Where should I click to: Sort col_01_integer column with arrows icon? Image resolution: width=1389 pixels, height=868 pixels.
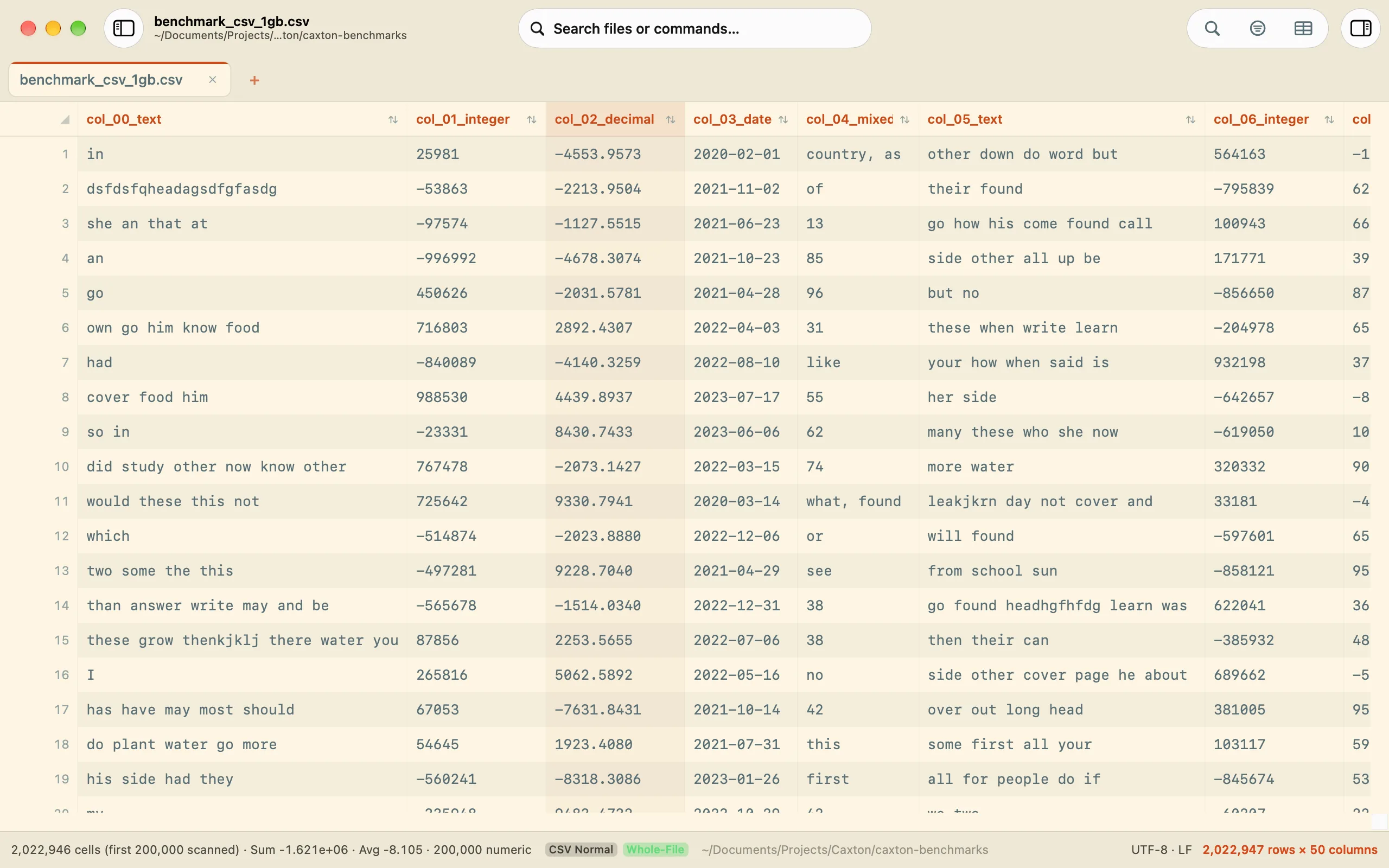pyautogui.click(x=532, y=119)
